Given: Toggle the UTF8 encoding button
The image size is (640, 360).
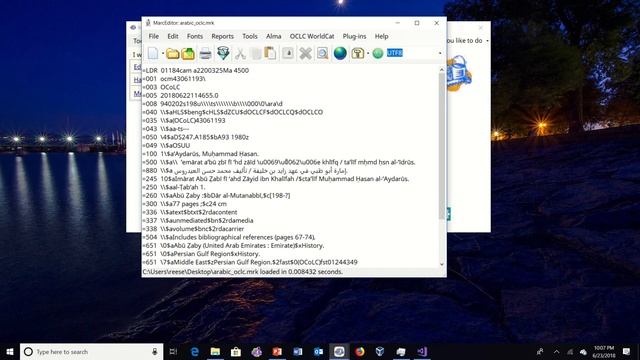Looking at the screenshot, I should [395, 53].
